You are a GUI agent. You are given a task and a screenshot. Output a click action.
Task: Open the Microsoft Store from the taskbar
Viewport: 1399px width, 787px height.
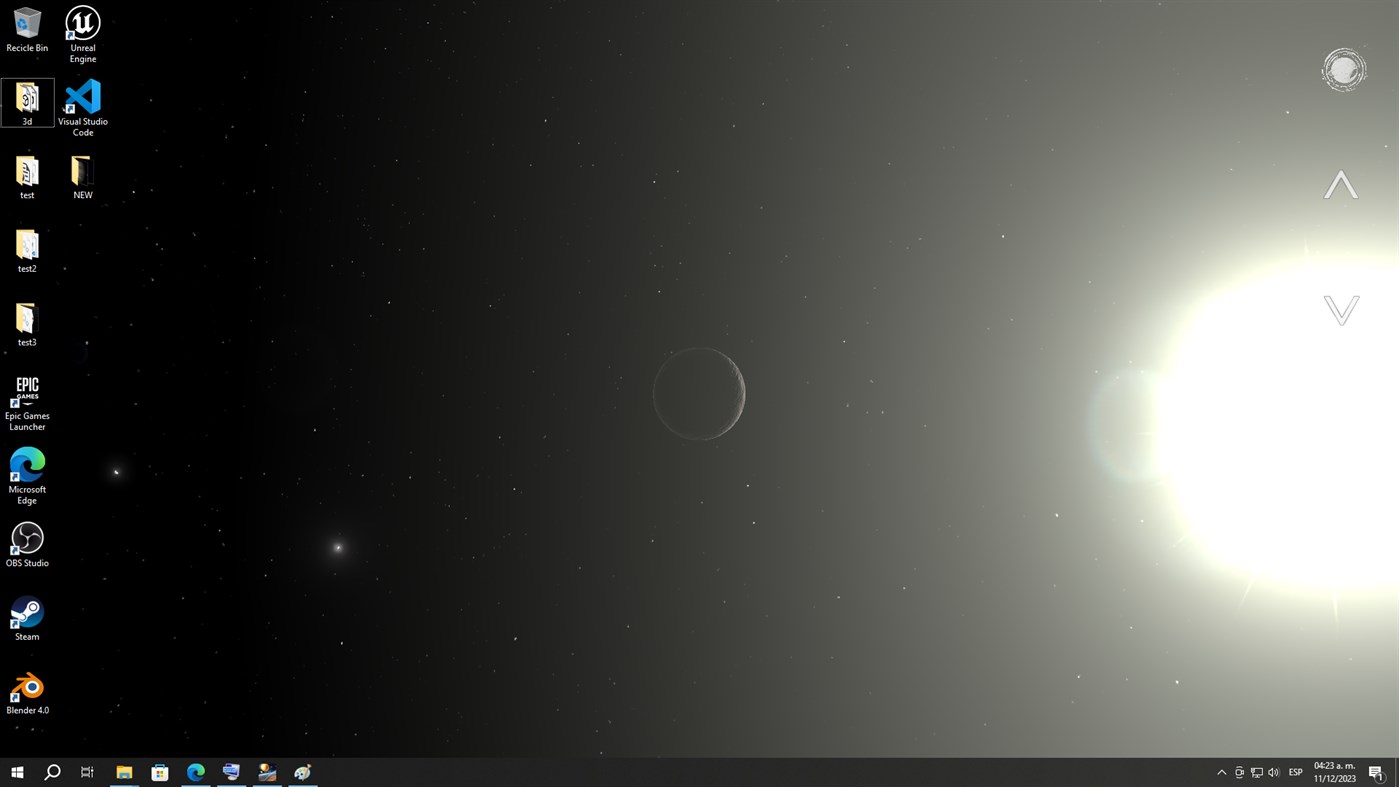[x=159, y=771]
